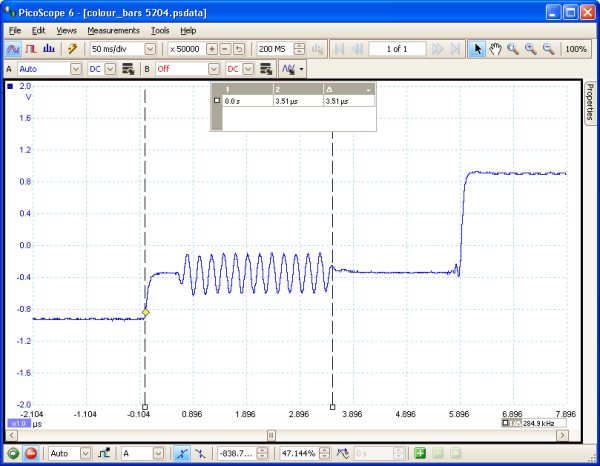Select falling edge trigger
The image size is (600, 466).
pyautogui.click(x=200, y=454)
